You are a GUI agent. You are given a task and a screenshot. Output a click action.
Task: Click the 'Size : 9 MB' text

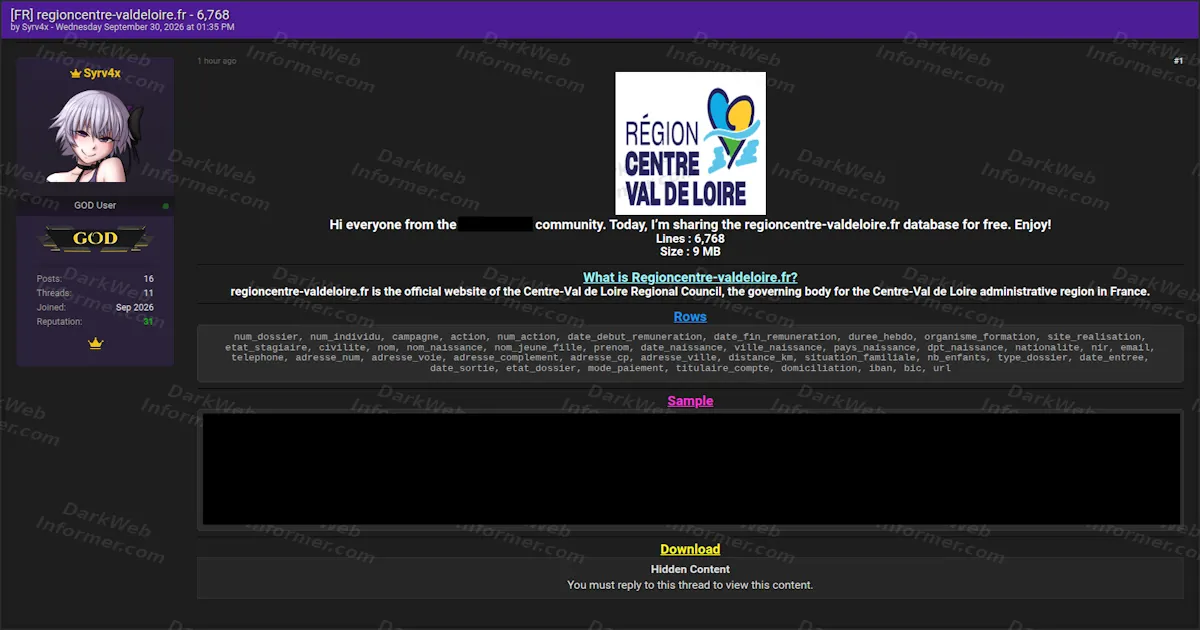[690, 252]
